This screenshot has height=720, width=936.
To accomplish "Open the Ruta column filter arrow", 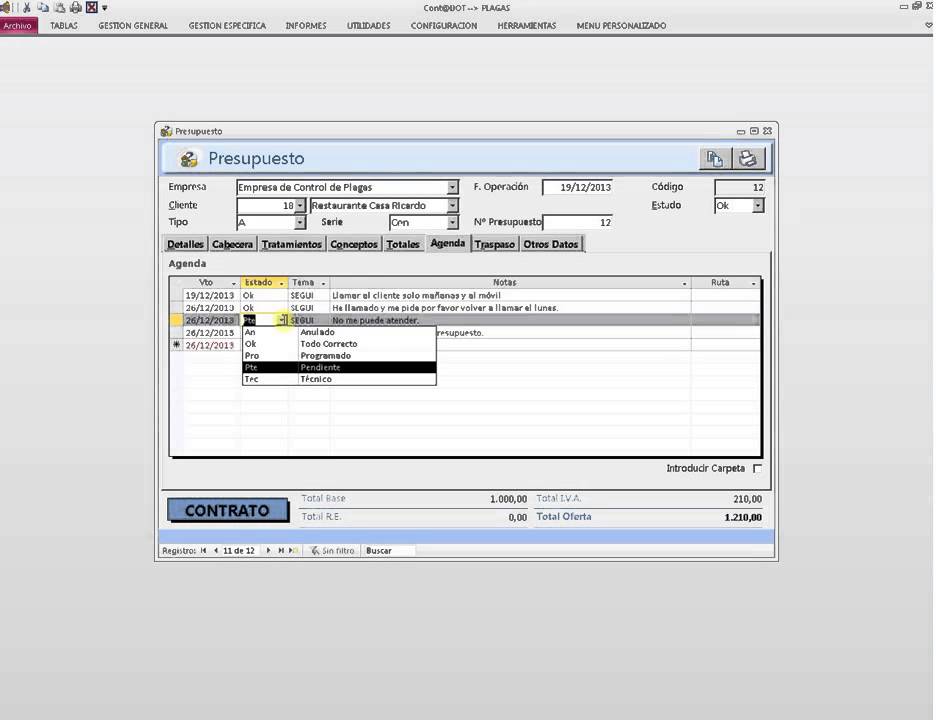I will coord(754,283).
